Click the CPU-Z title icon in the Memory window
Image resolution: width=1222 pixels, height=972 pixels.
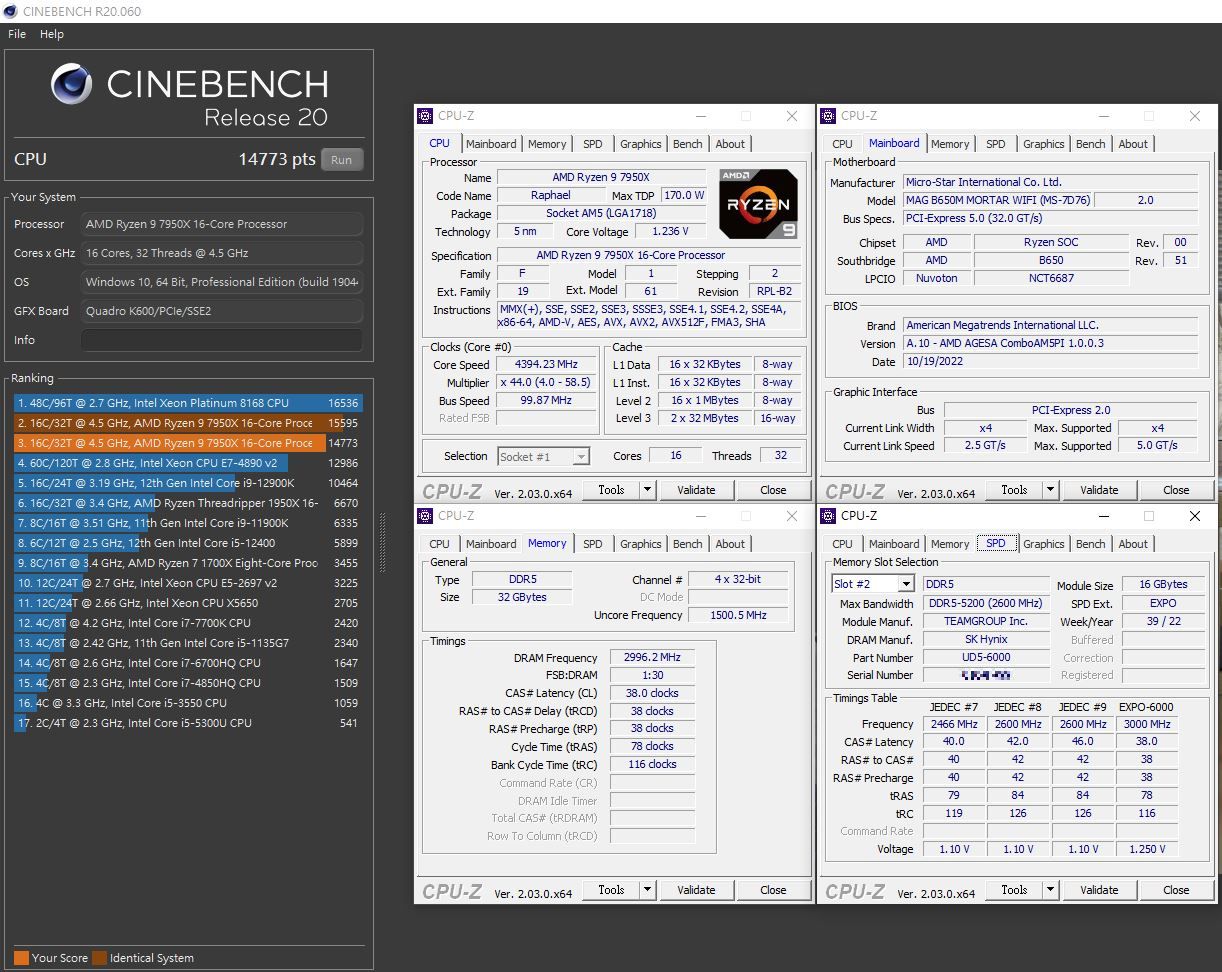[x=425, y=516]
